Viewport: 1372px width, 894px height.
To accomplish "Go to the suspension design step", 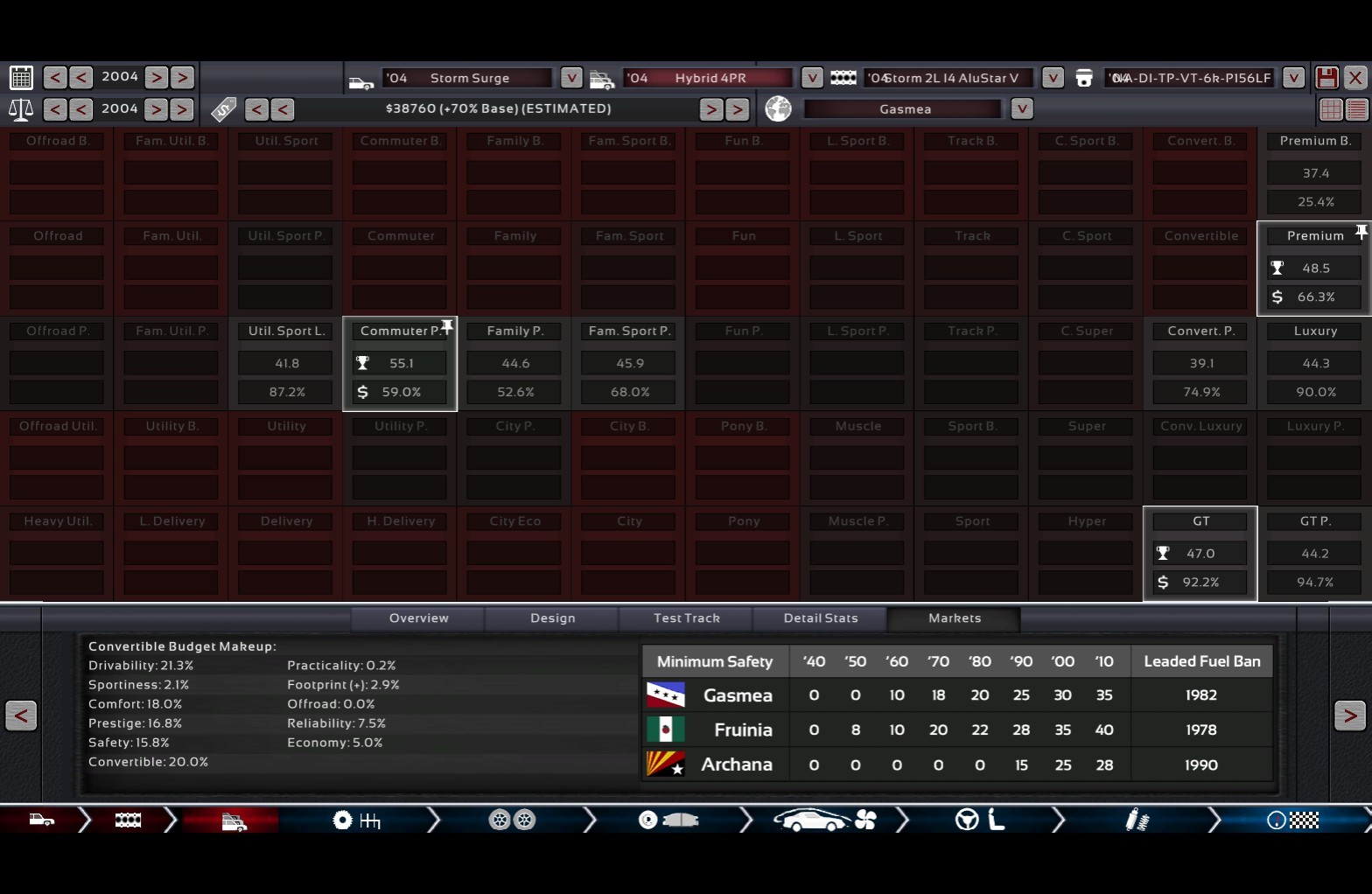I will [1137, 821].
